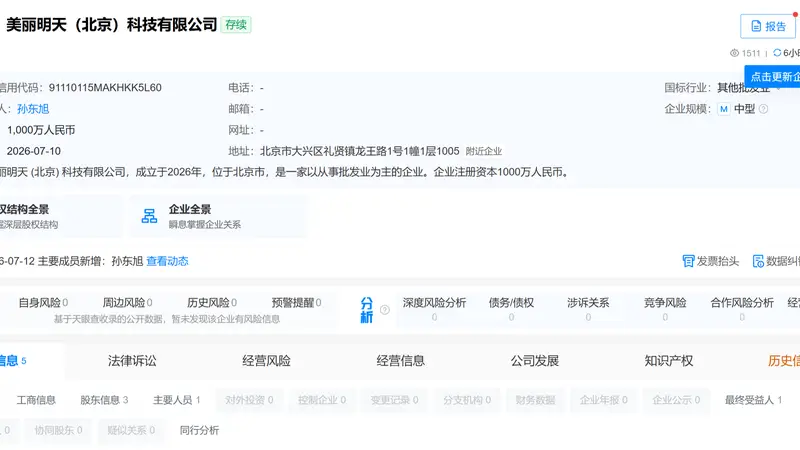Click the M icon beside 中型
This screenshot has width=800, height=450.
pos(723,109)
